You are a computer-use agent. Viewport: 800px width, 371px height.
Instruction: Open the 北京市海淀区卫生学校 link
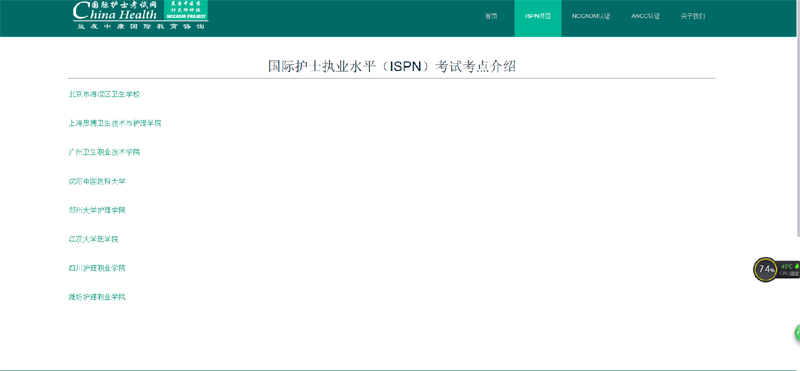104,94
